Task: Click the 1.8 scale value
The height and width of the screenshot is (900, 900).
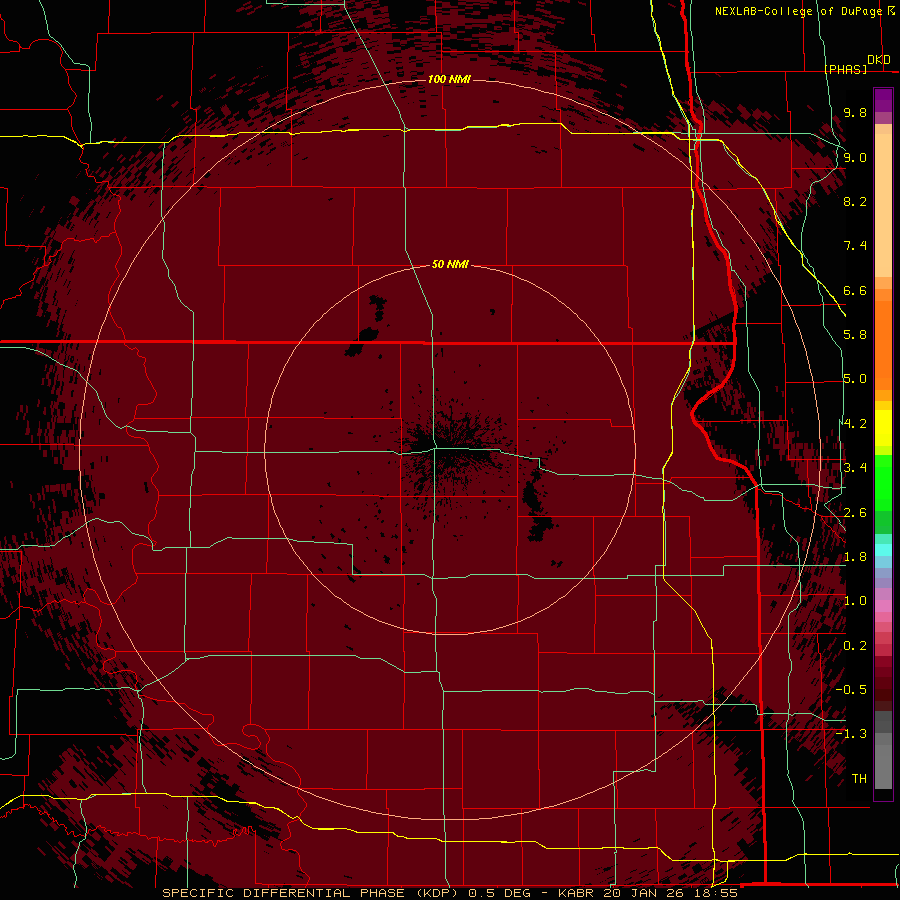Action: pos(855,557)
